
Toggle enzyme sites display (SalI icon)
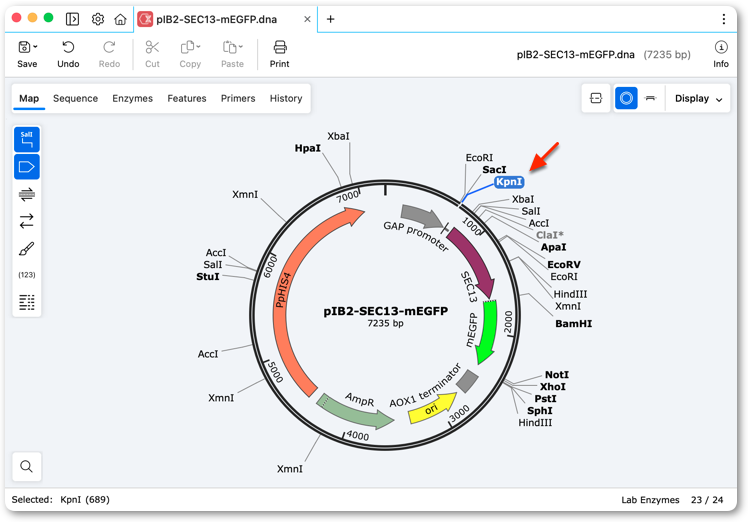27,139
